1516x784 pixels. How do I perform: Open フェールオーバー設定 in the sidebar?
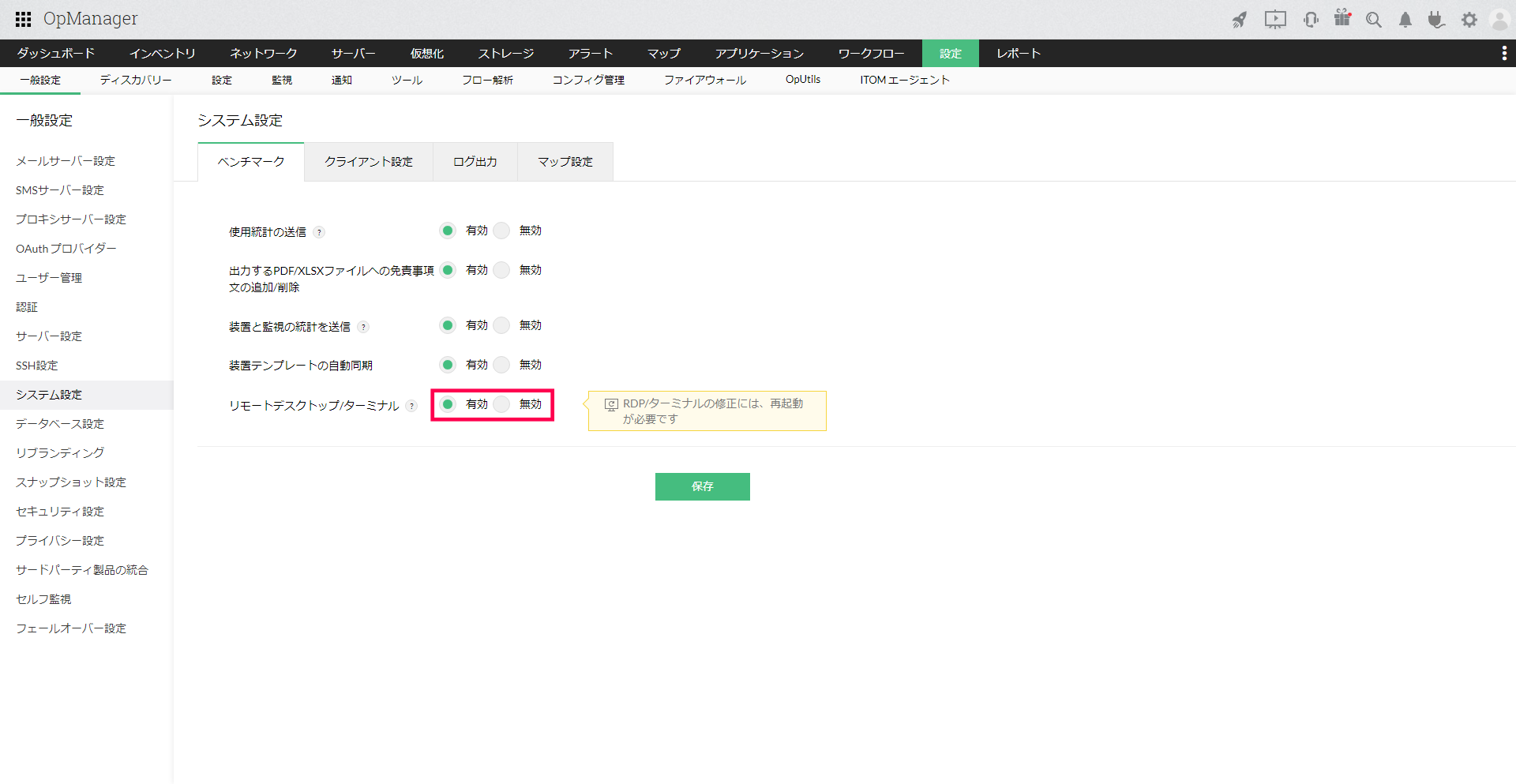coord(71,628)
